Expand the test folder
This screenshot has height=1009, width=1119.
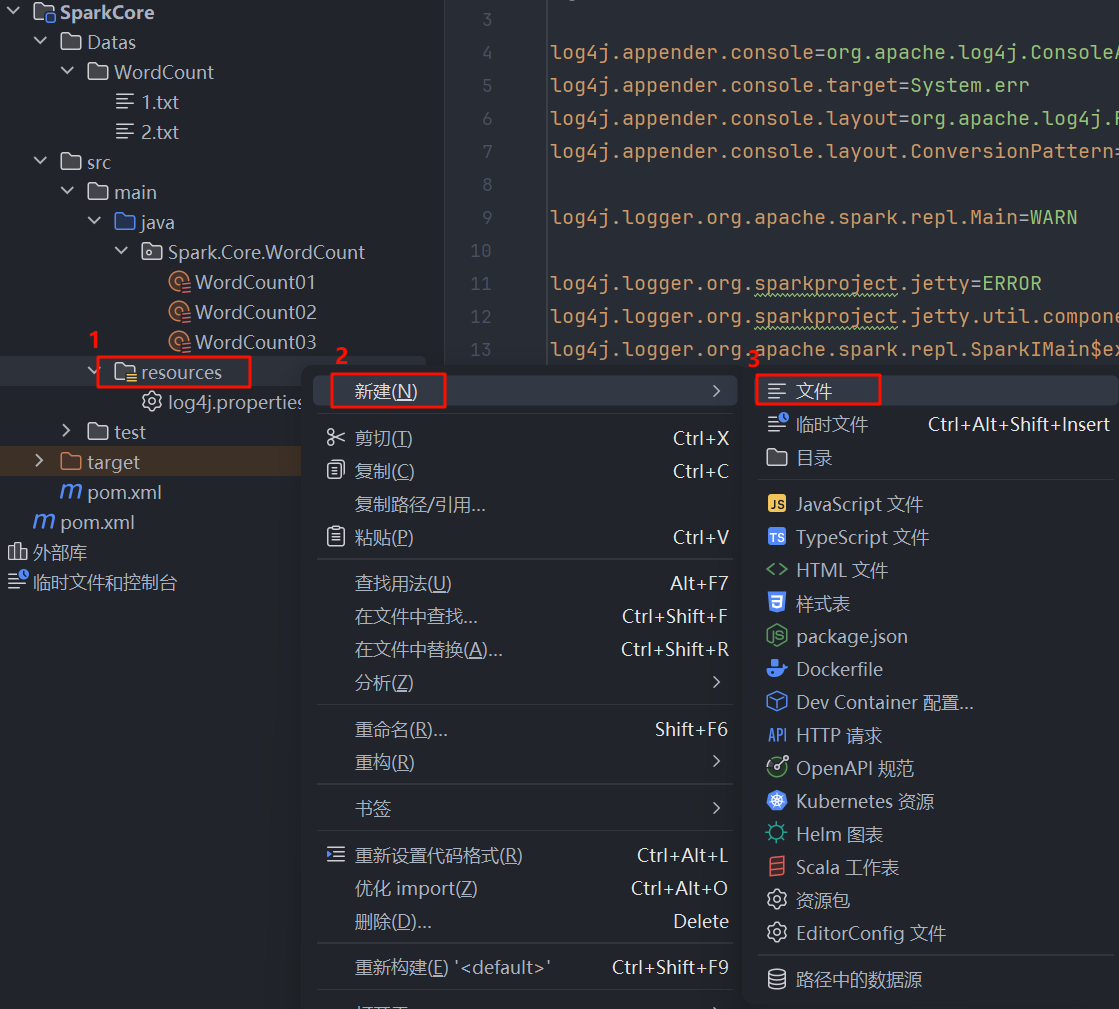[67, 431]
